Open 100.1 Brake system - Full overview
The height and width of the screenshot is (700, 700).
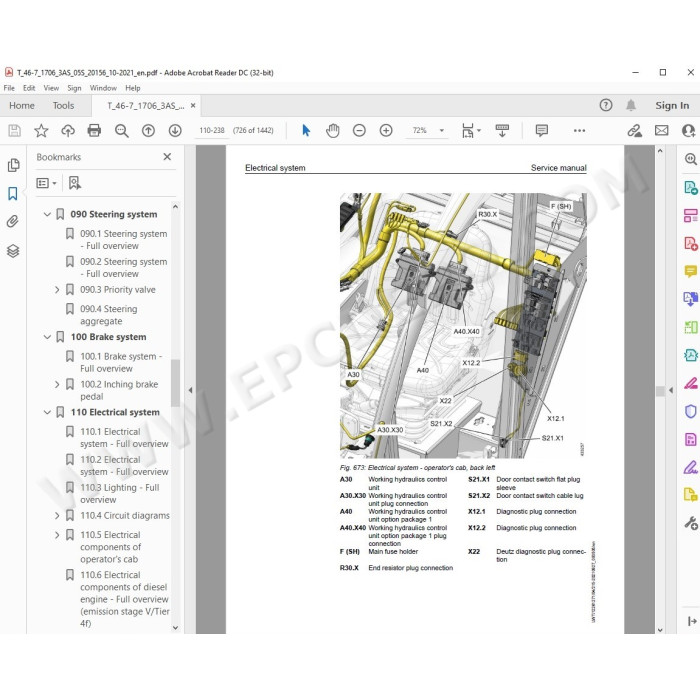point(121,362)
